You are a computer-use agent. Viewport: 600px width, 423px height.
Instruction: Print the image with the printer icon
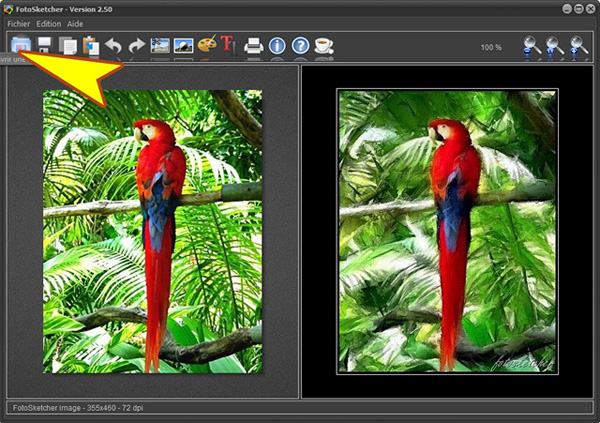254,45
